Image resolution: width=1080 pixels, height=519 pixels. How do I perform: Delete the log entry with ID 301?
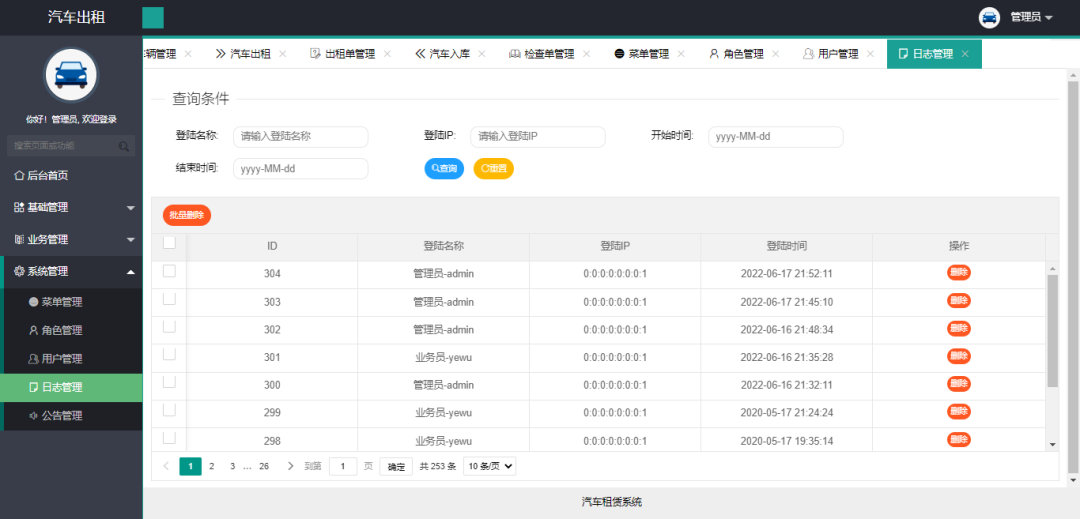pos(959,356)
